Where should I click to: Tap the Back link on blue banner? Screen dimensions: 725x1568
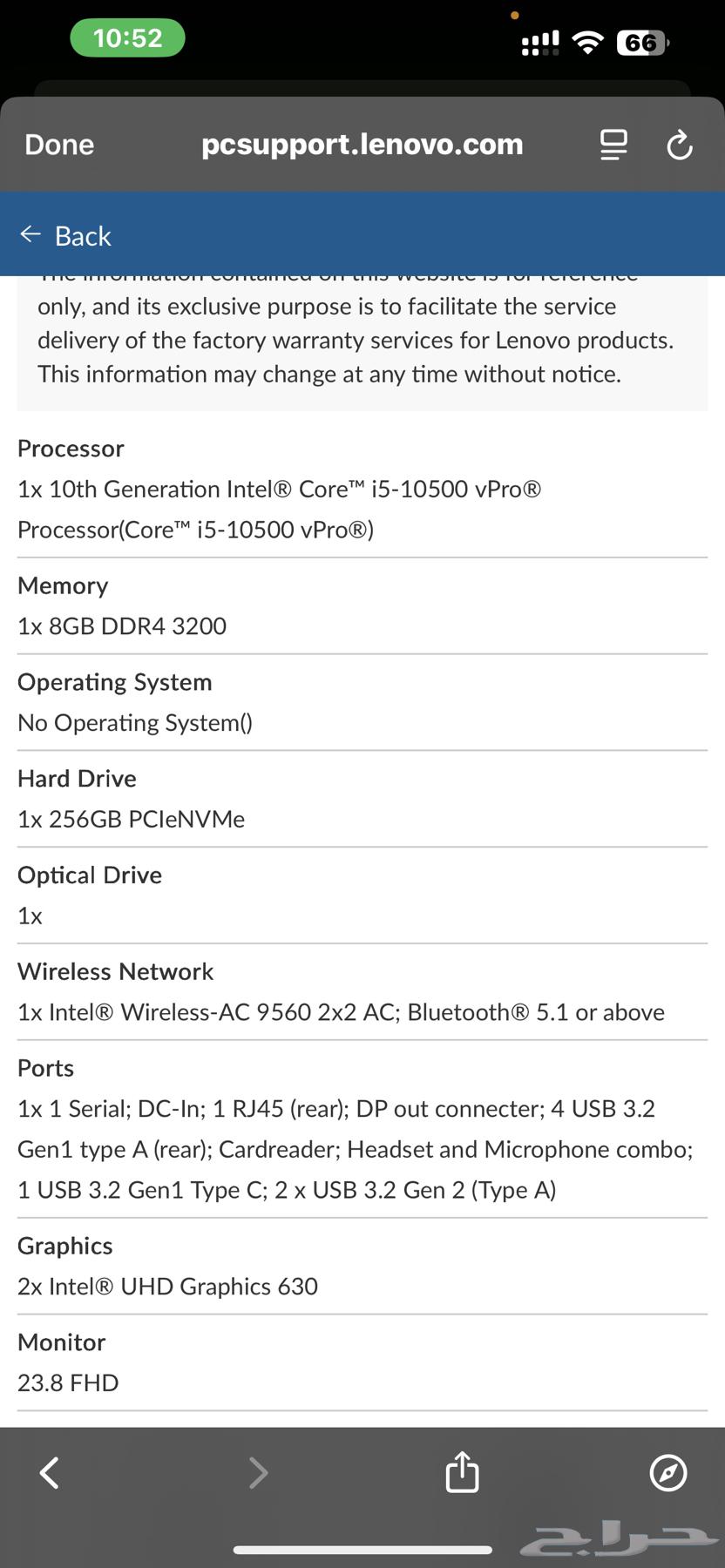coord(83,235)
